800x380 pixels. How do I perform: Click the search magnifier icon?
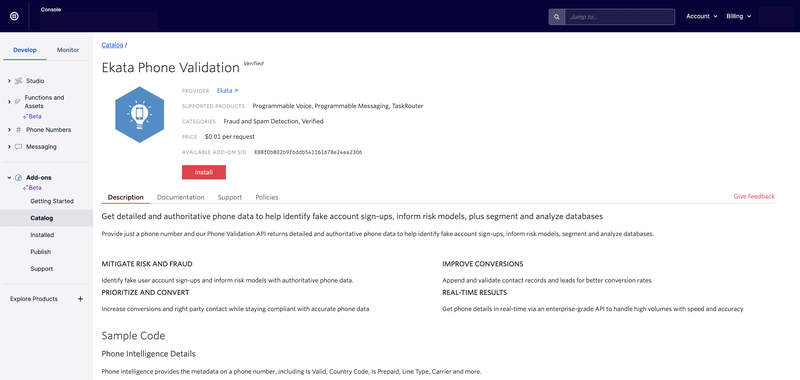coord(557,17)
